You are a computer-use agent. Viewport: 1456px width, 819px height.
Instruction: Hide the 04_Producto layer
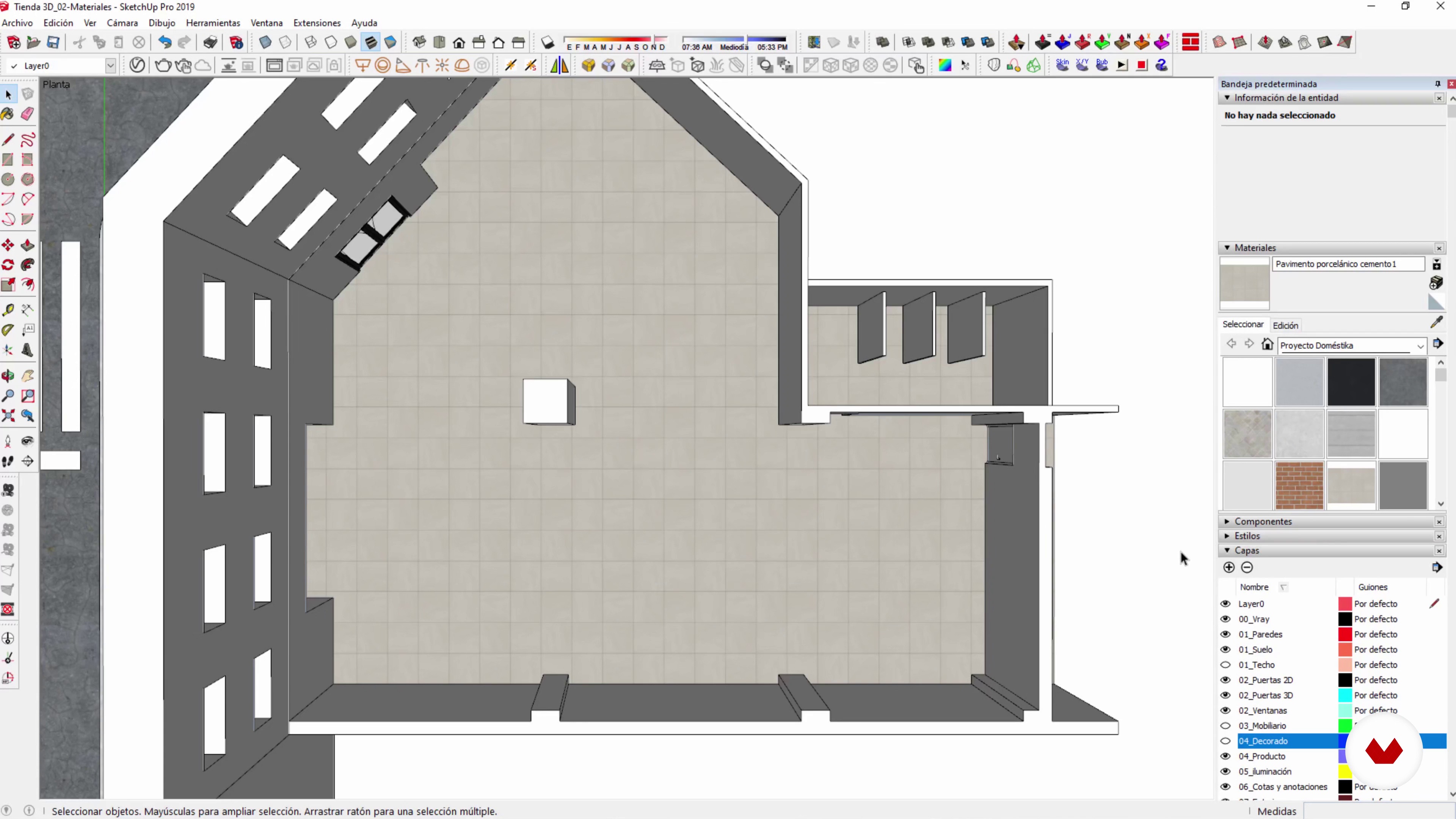(x=1225, y=756)
